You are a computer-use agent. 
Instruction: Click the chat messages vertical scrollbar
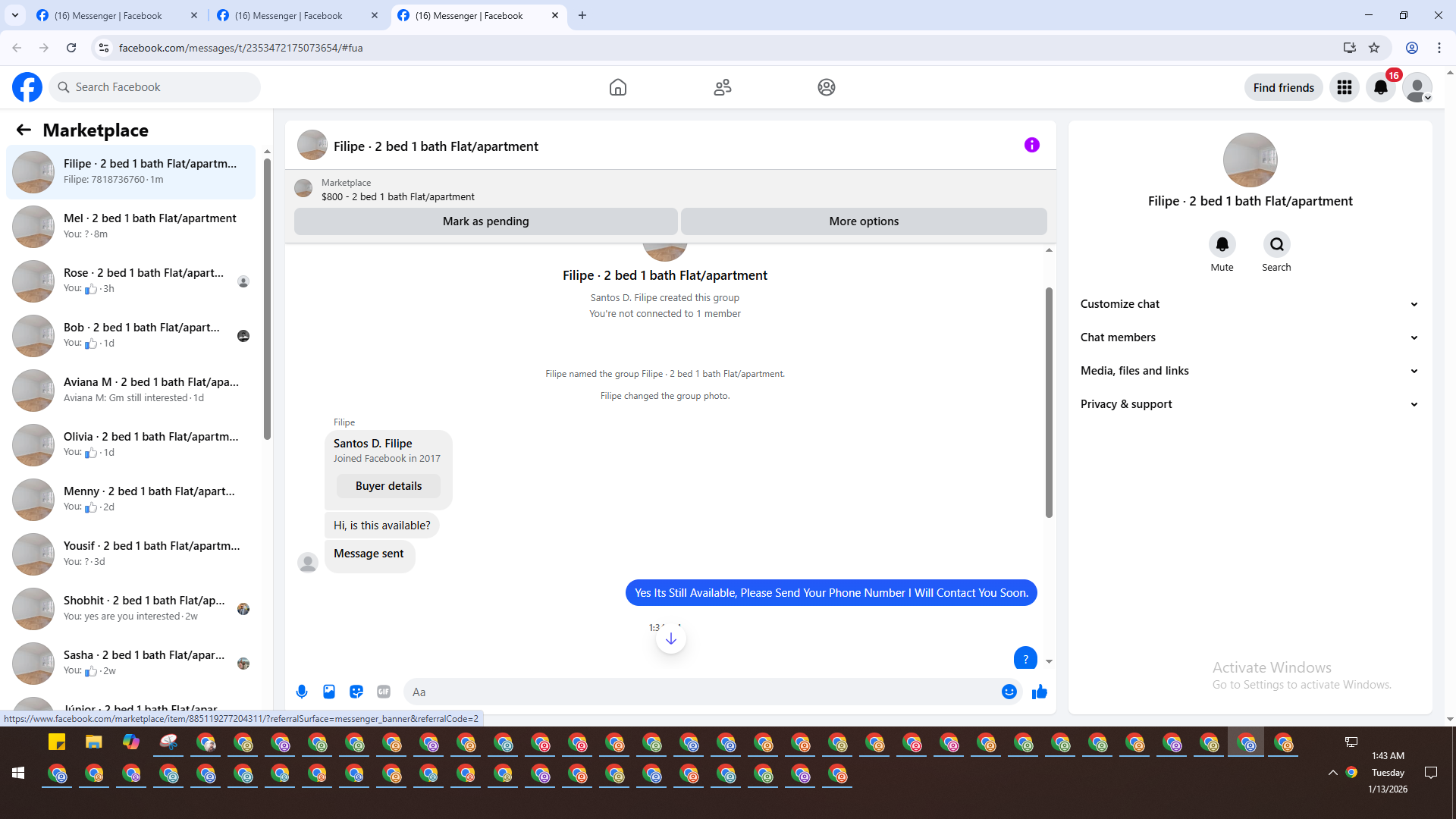point(1049,402)
